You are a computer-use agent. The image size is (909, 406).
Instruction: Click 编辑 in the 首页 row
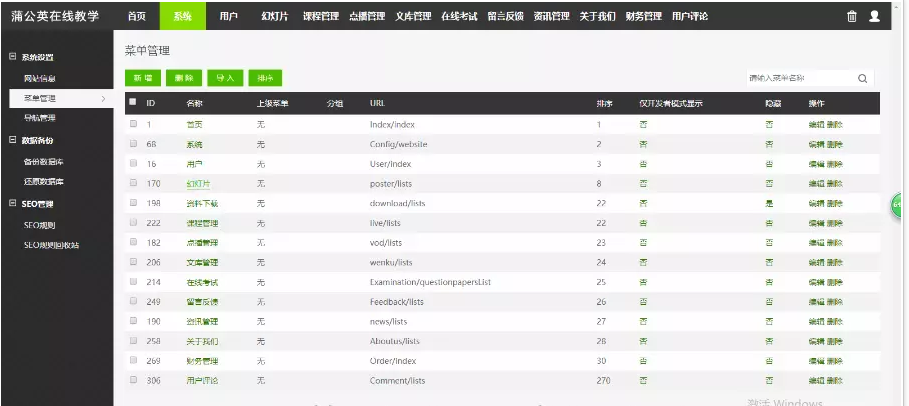coord(816,124)
